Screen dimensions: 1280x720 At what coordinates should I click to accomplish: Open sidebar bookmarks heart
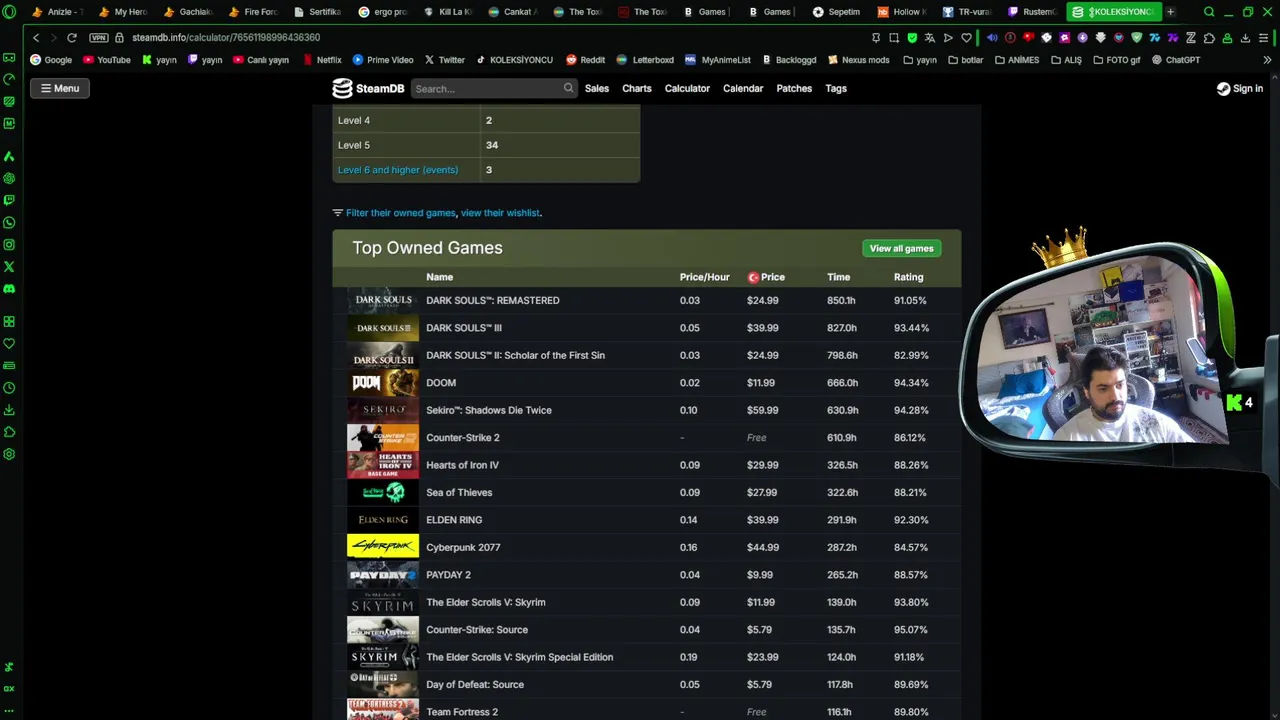(9, 343)
